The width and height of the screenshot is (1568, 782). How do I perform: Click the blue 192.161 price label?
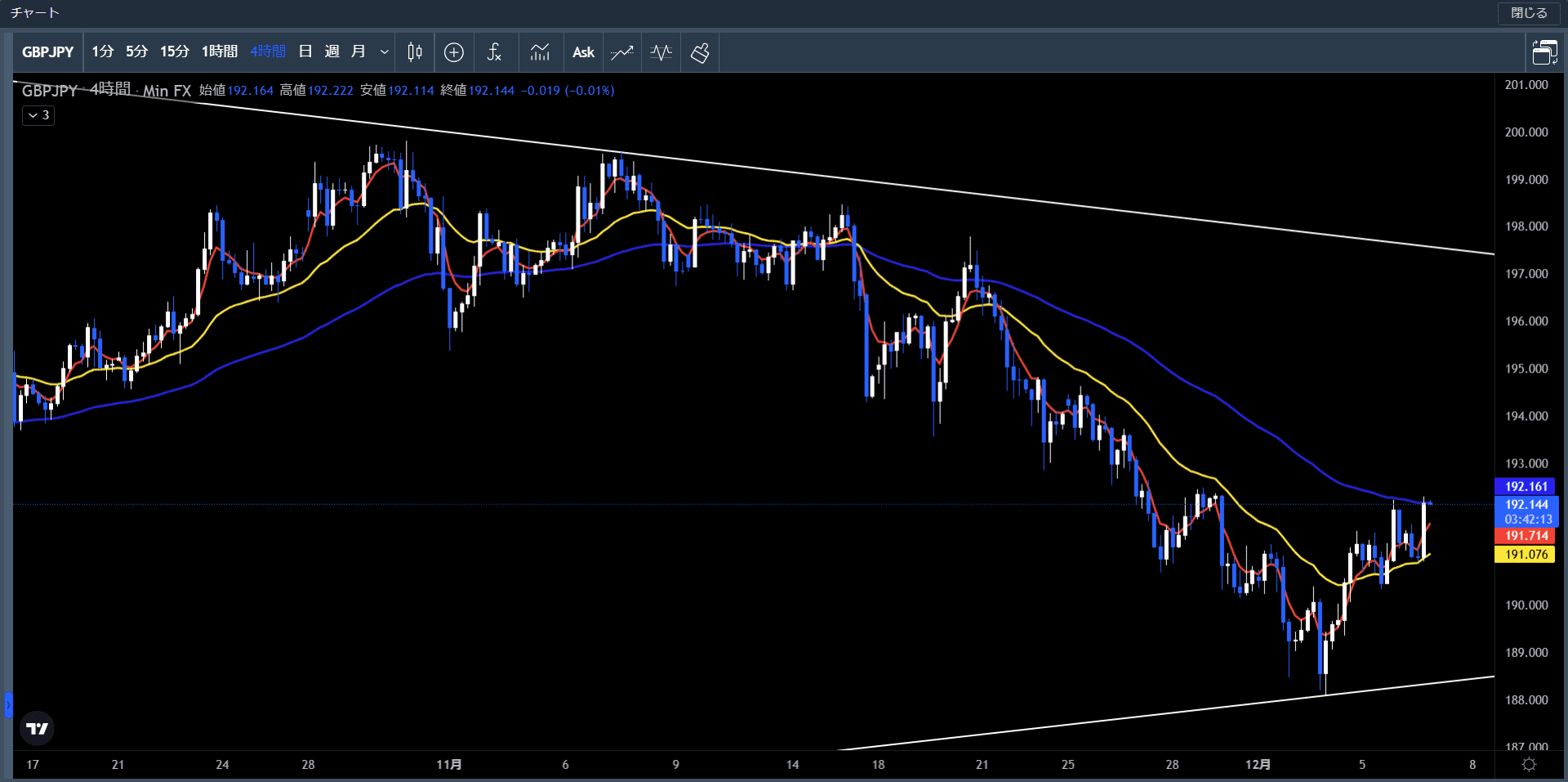click(1526, 486)
